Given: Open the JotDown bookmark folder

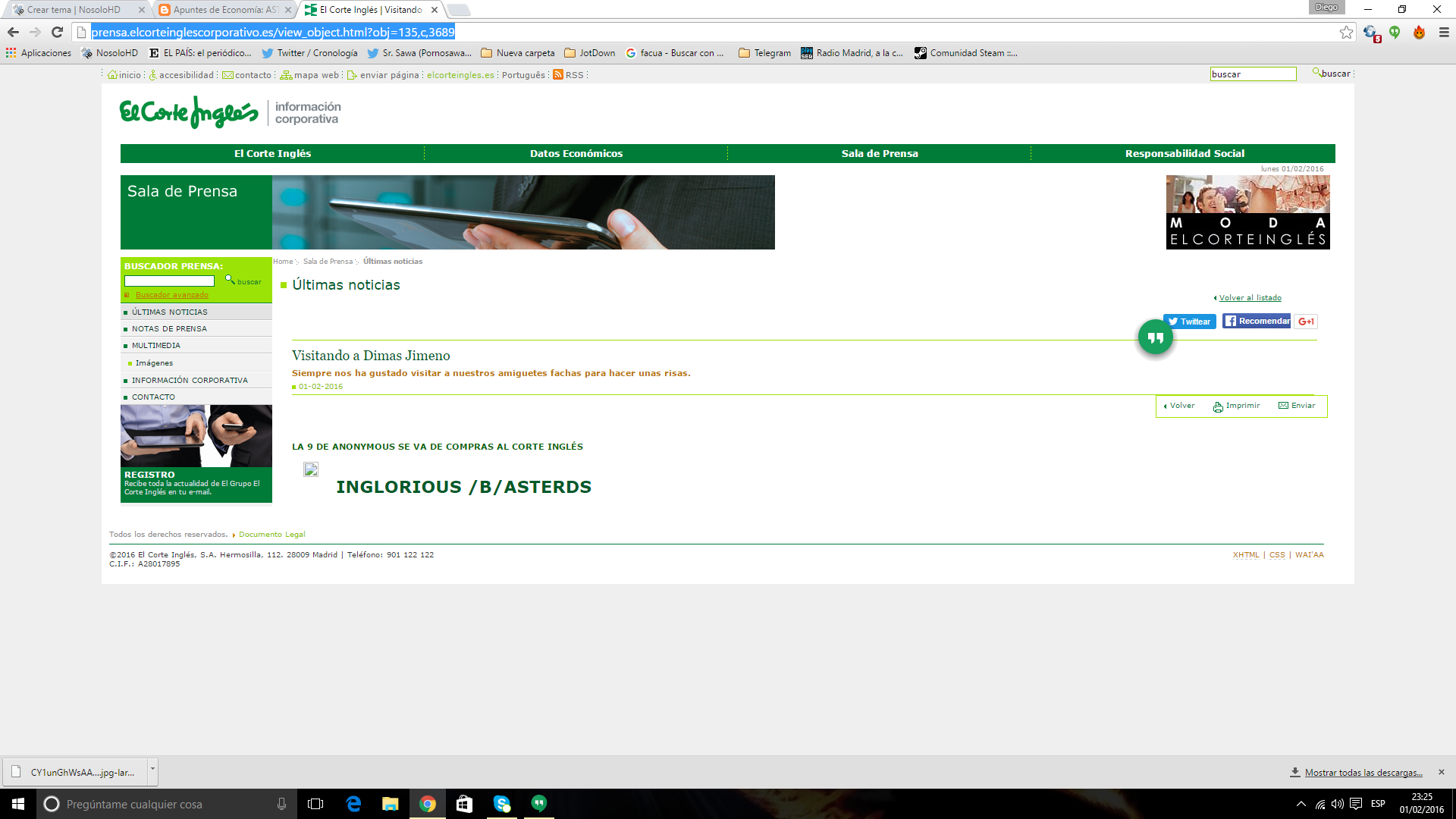Looking at the screenshot, I should pyautogui.click(x=589, y=53).
